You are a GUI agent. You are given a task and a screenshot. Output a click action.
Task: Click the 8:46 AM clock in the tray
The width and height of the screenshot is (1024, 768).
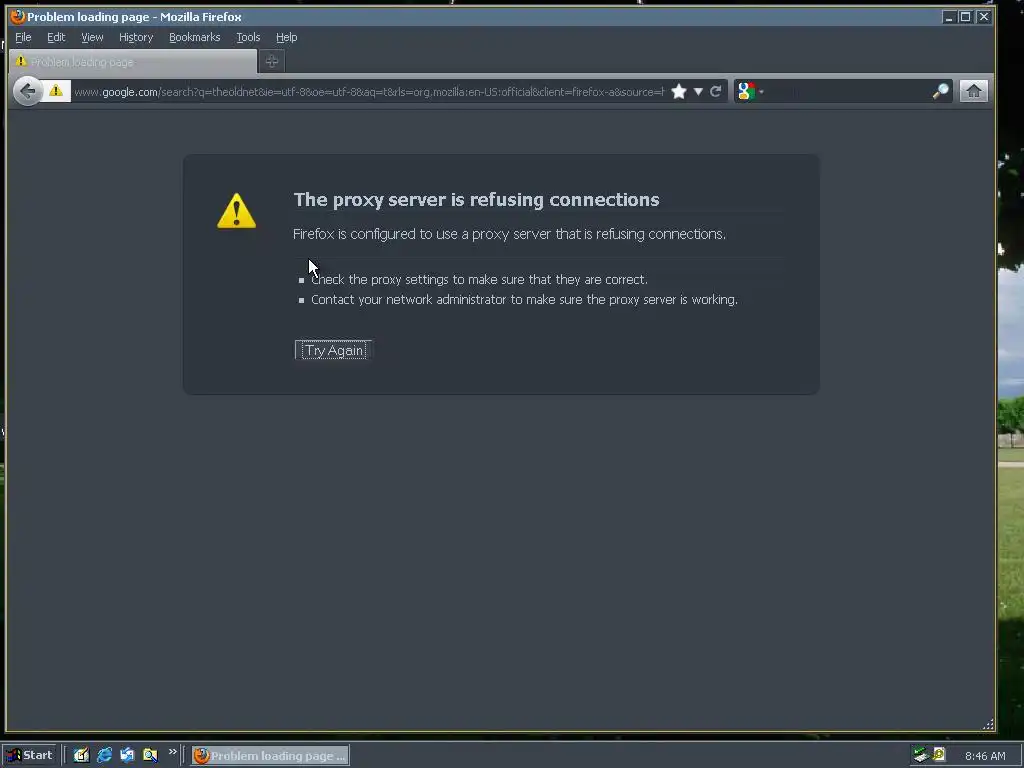[985, 756]
